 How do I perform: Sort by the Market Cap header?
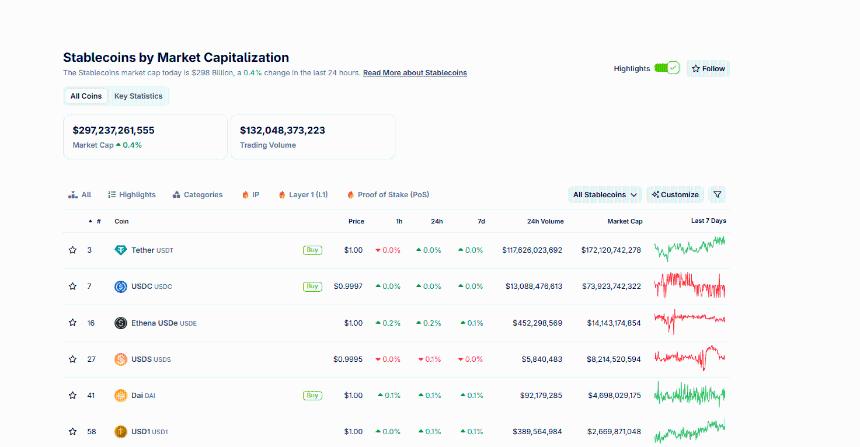pos(625,222)
